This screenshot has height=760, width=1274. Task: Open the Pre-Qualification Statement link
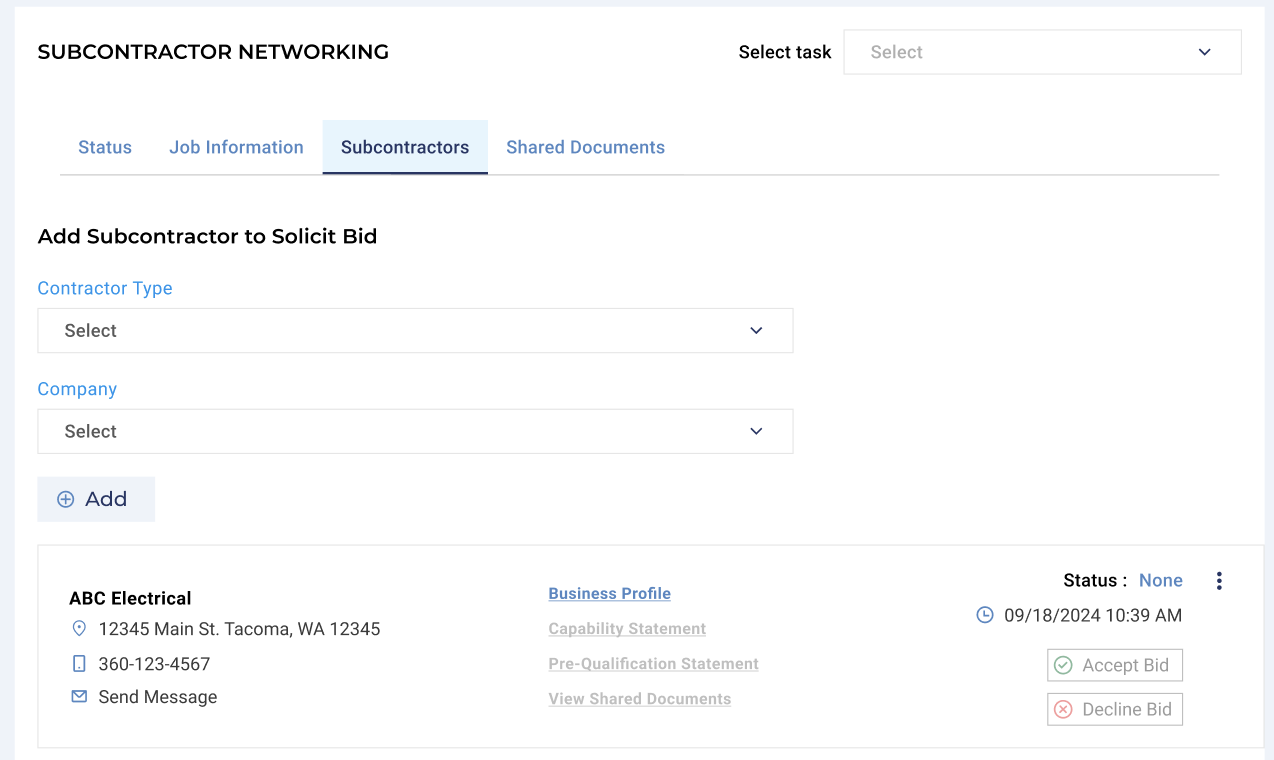(653, 664)
